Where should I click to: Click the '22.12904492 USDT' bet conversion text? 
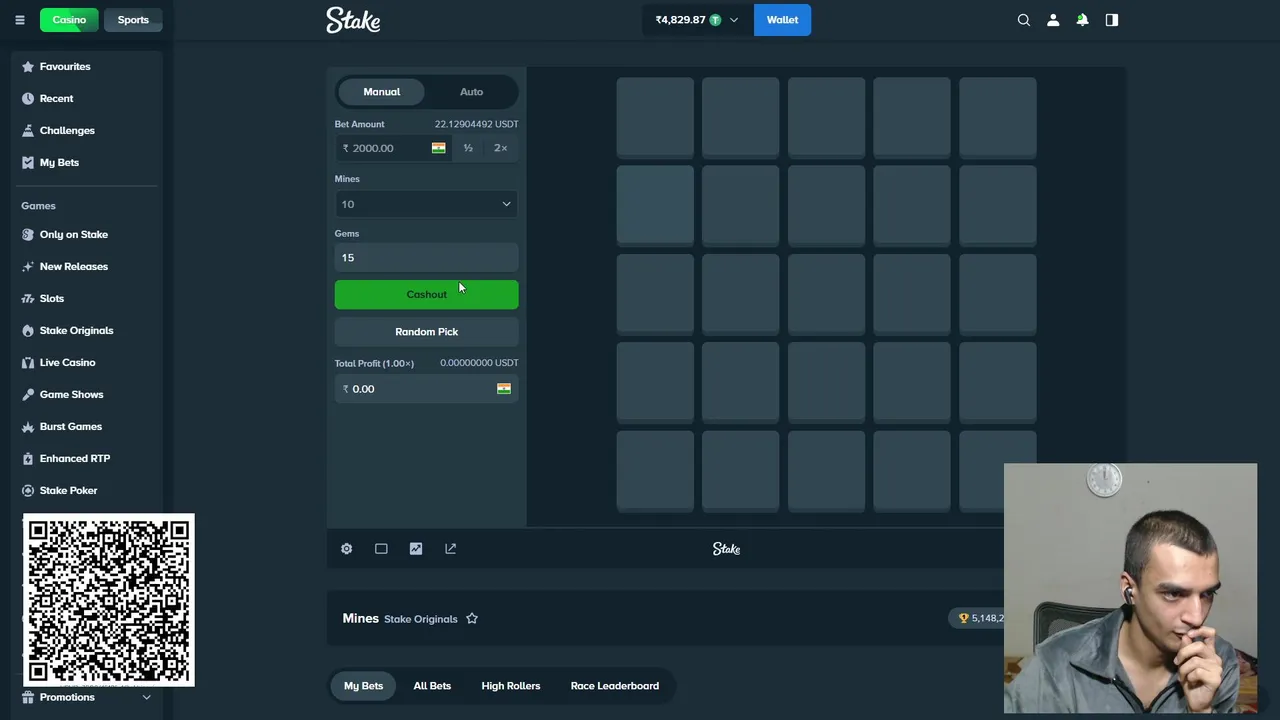click(x=476, y=124)
